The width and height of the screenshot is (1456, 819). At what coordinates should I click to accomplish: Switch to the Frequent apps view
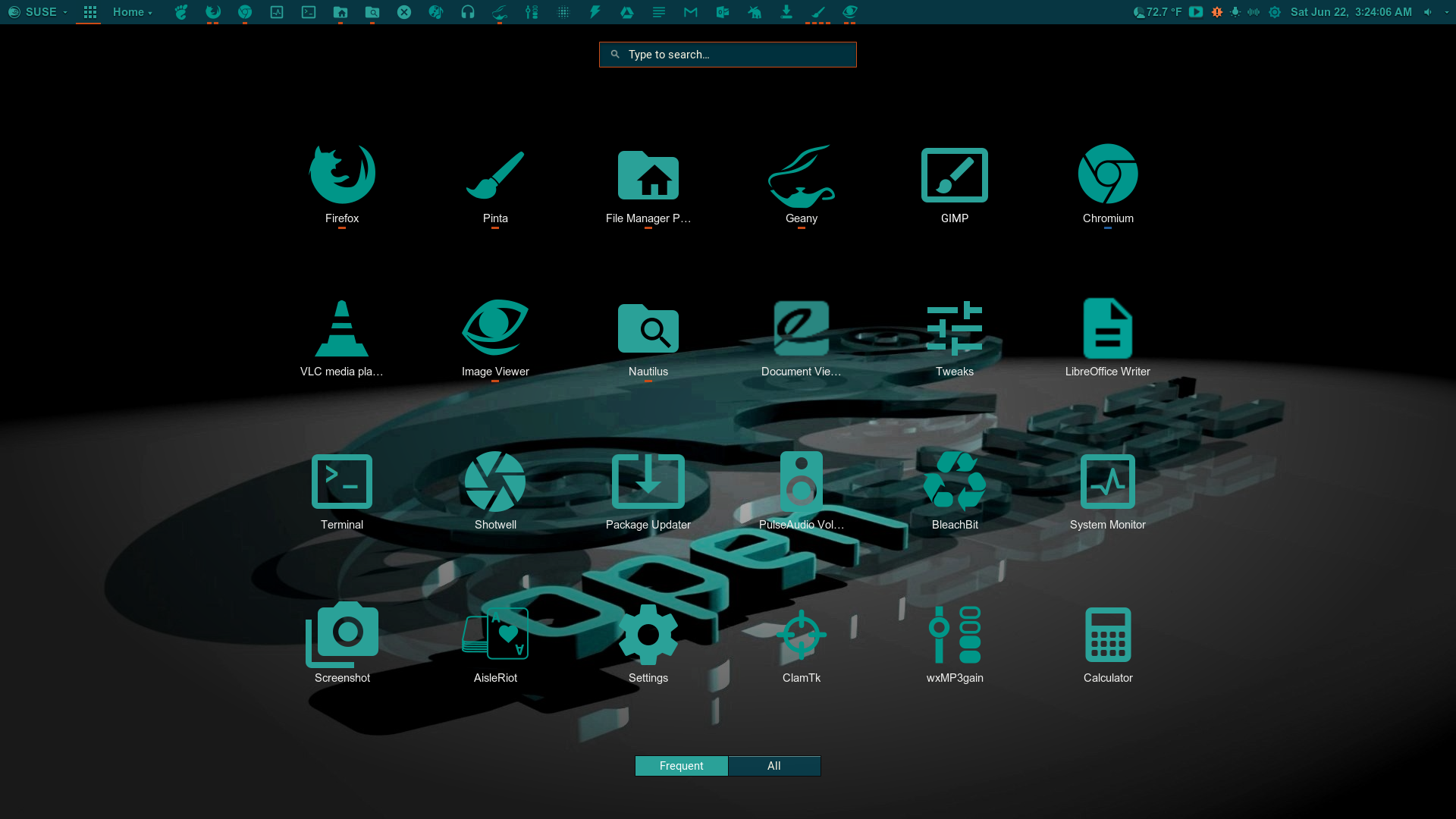pos(681,766)
